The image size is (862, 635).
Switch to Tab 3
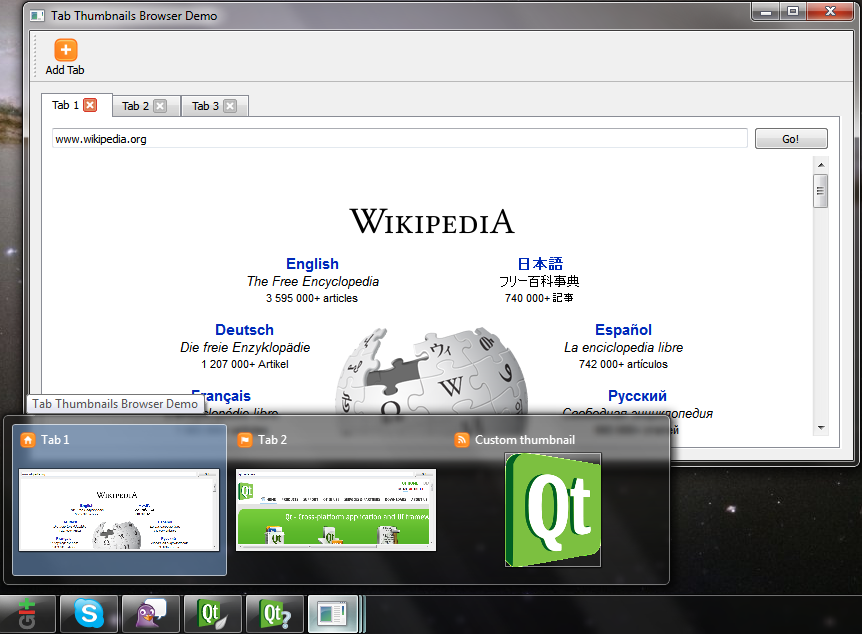205,105
